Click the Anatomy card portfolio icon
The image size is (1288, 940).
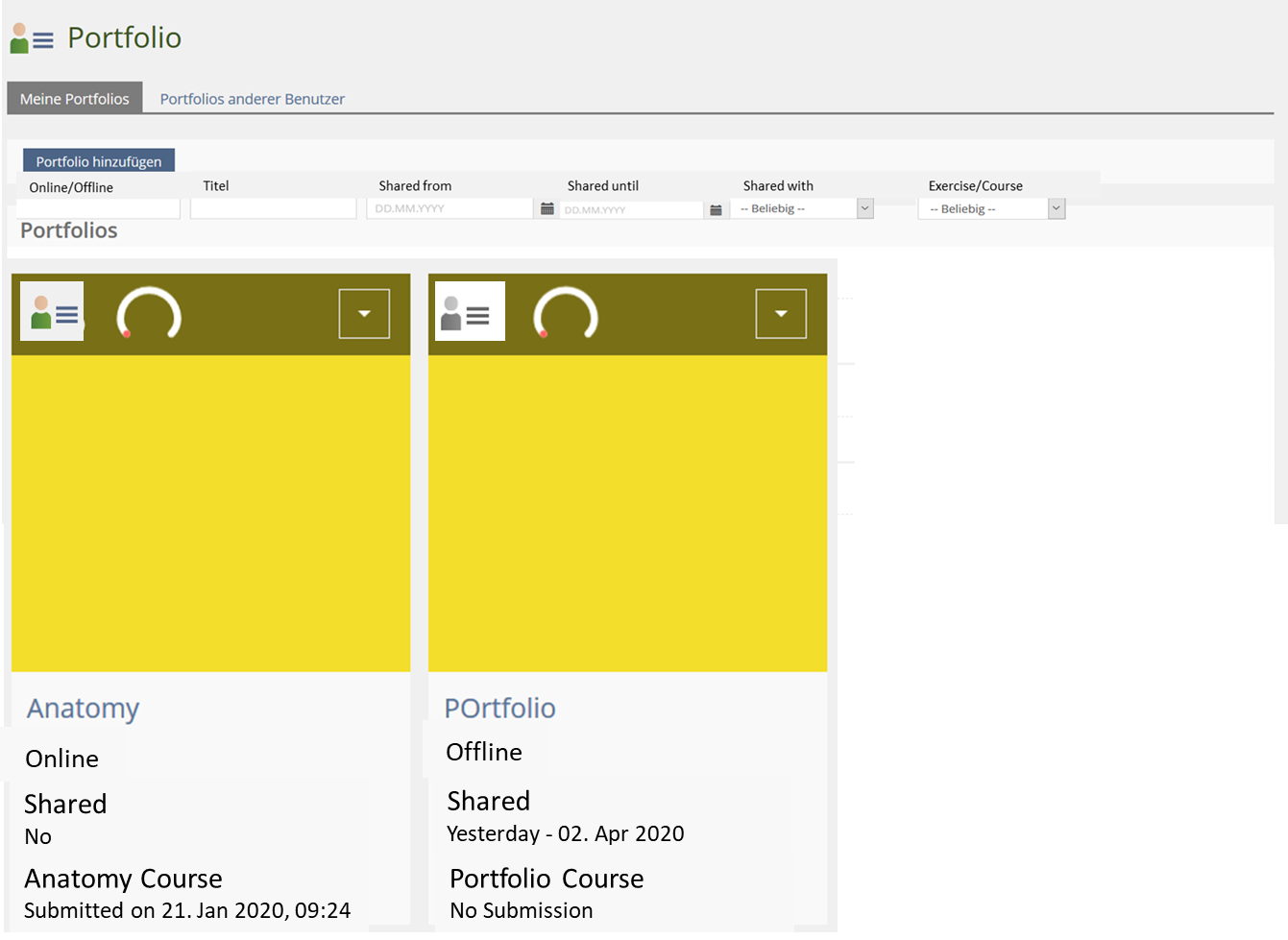pos(53,312)
